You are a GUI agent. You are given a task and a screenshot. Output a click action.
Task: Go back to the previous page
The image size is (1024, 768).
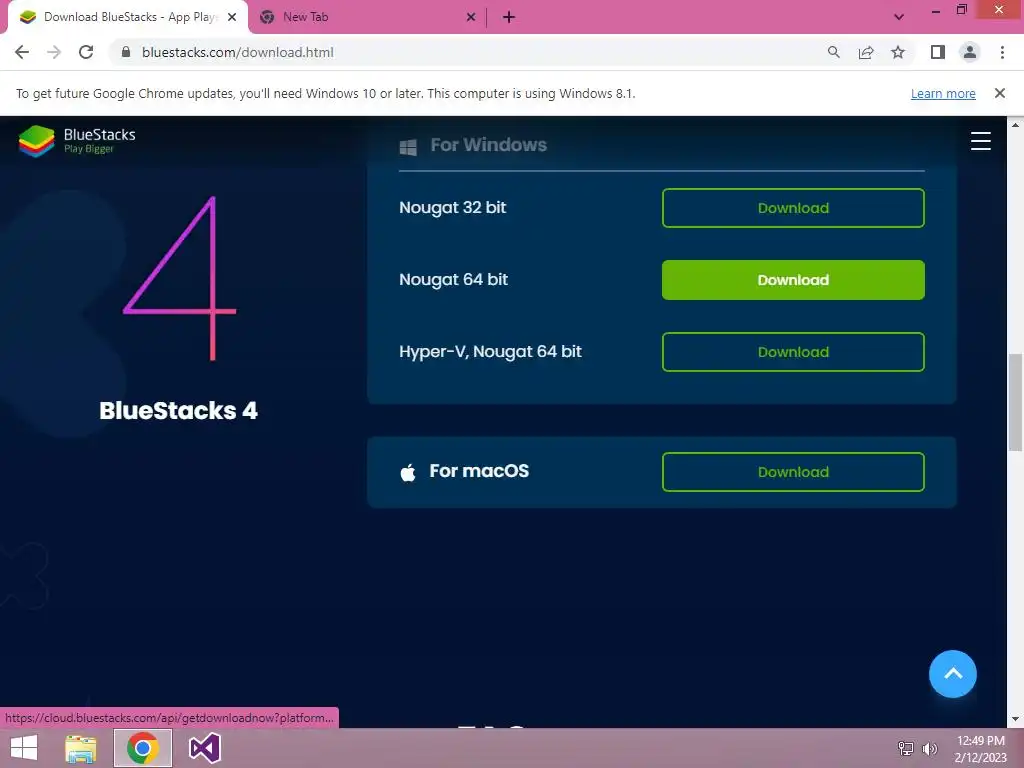(x=22, y=52)
